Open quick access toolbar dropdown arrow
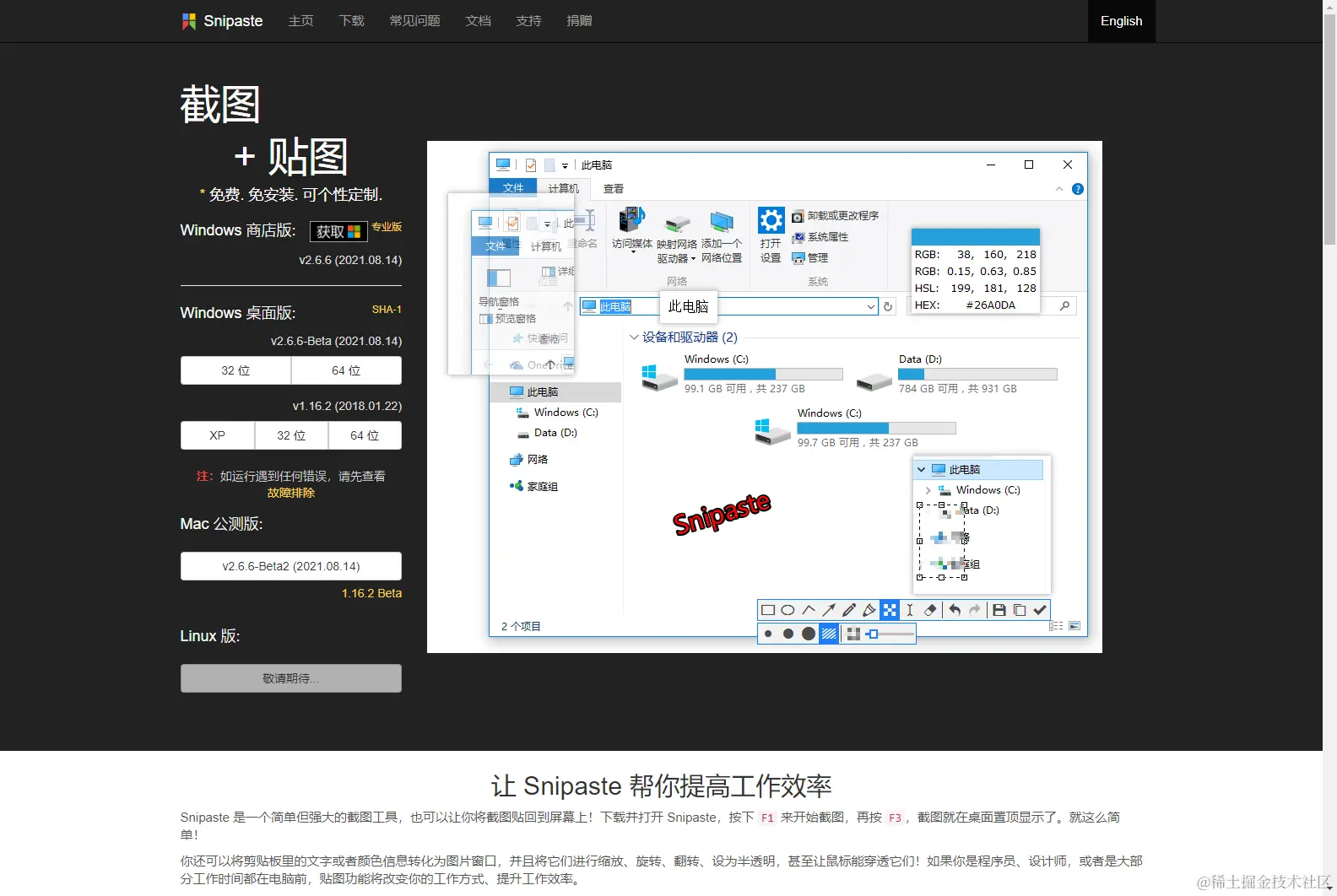The height and width of the screenshot is (896, 1337). tap(565, 166)
